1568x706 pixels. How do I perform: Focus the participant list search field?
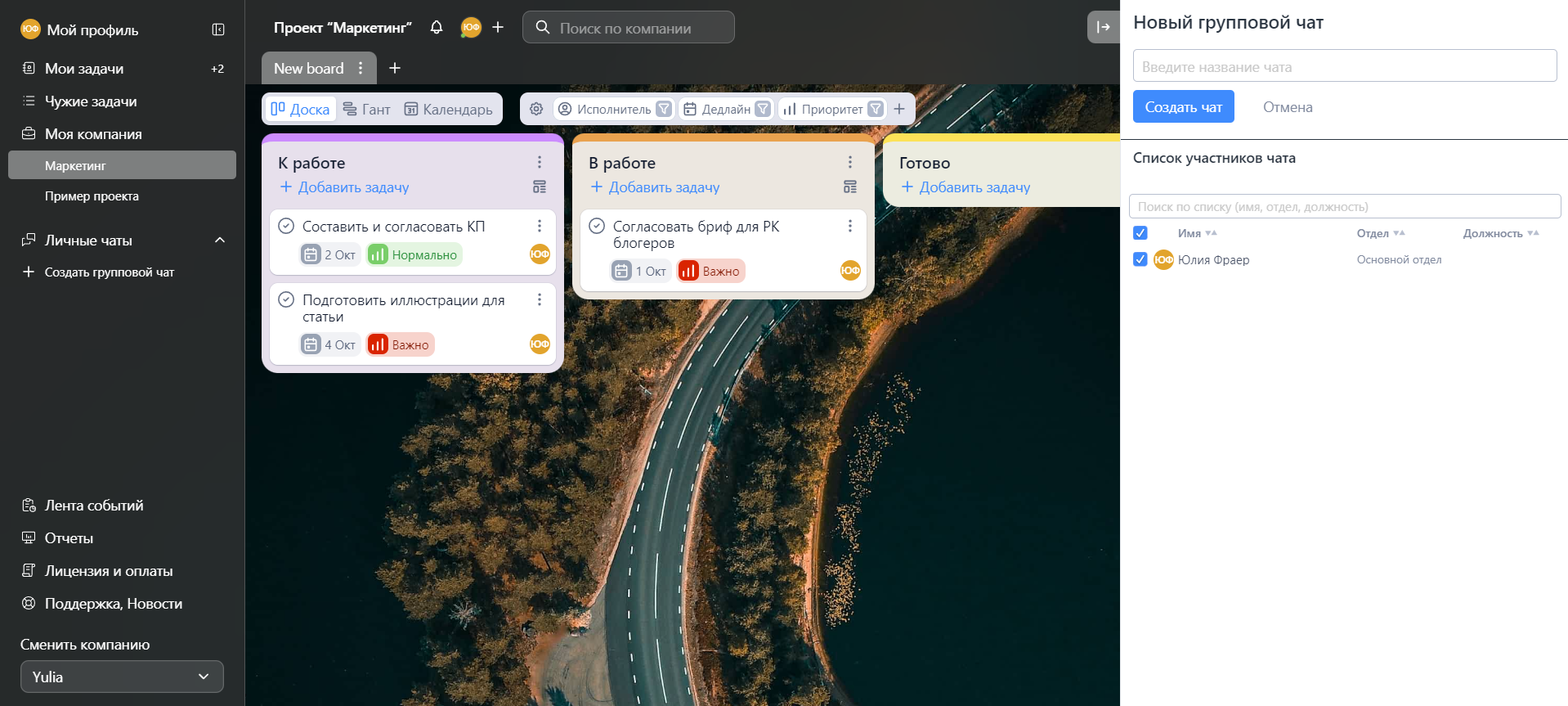(x=1345, y=206)
